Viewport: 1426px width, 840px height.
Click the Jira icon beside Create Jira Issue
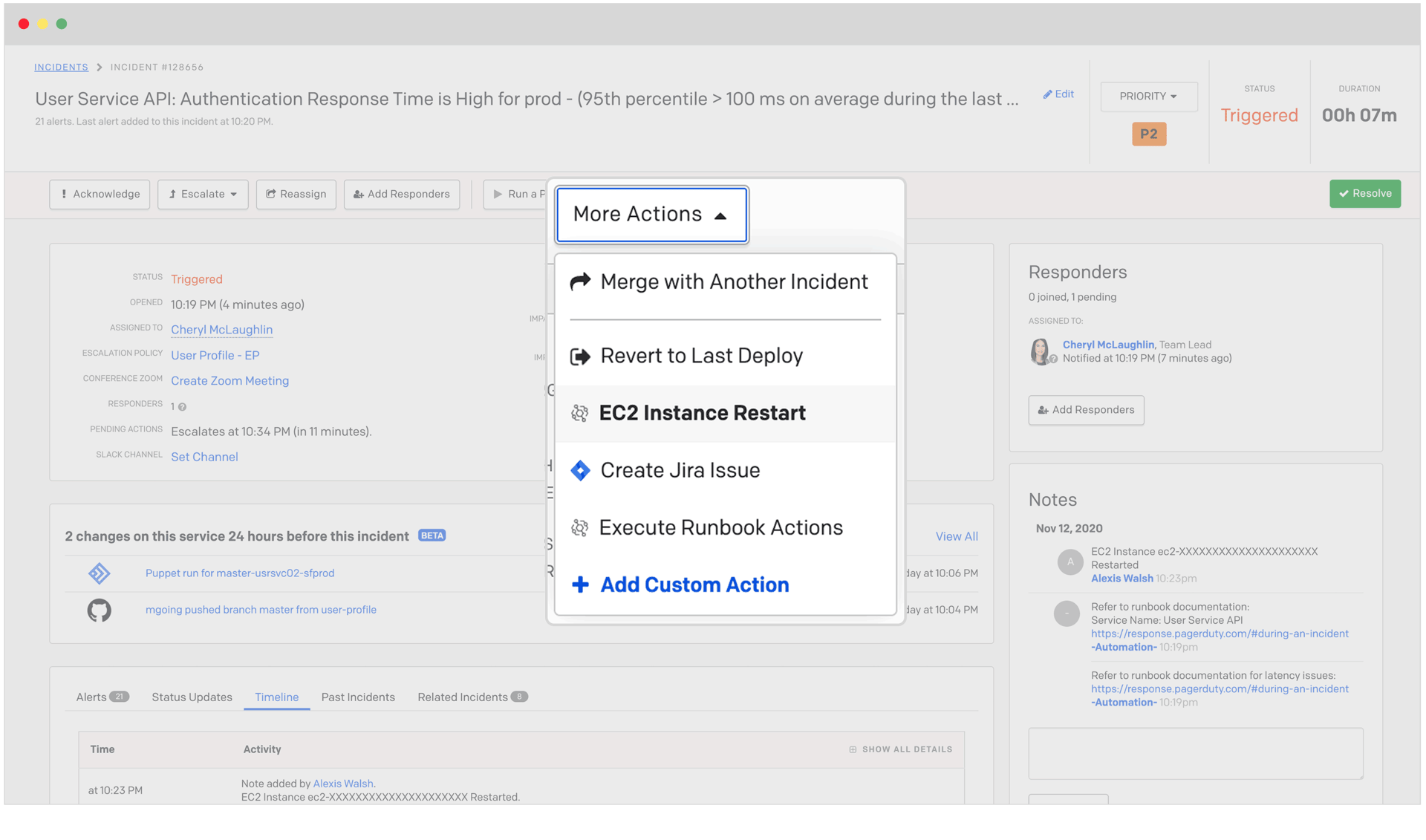[579, 469]
